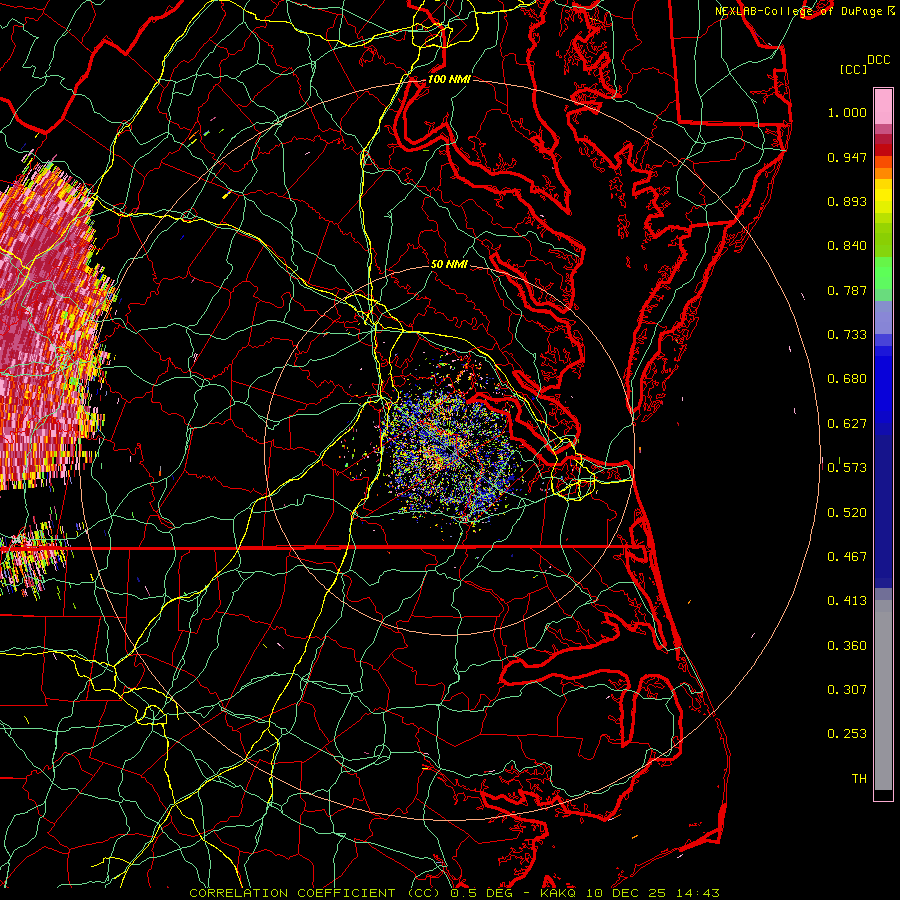Select the 0.733 scale value
This screenshot has height=900, width=900.
(x=847, y=335)
